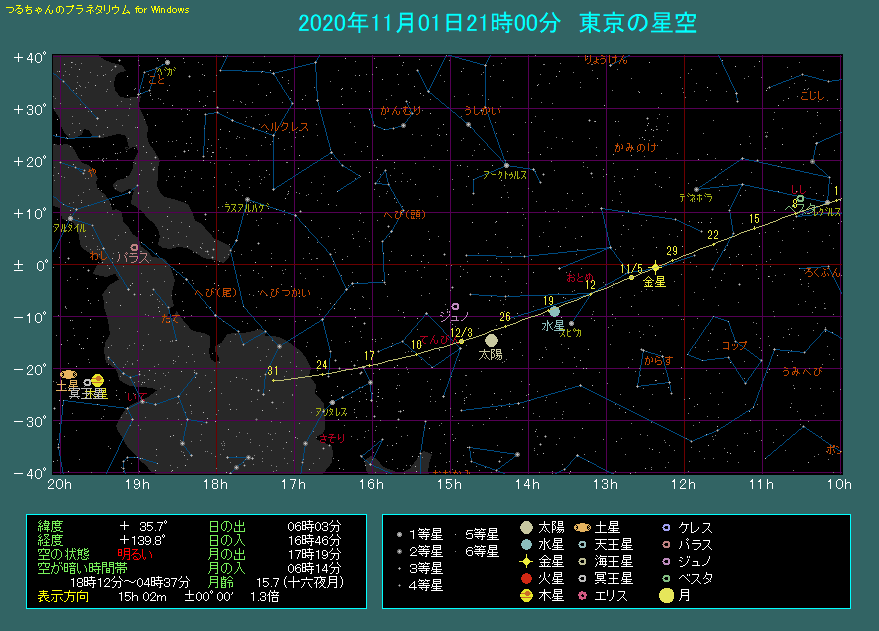
Task: Select Mercury (水星) on the star chart
Action: (554, 311)
